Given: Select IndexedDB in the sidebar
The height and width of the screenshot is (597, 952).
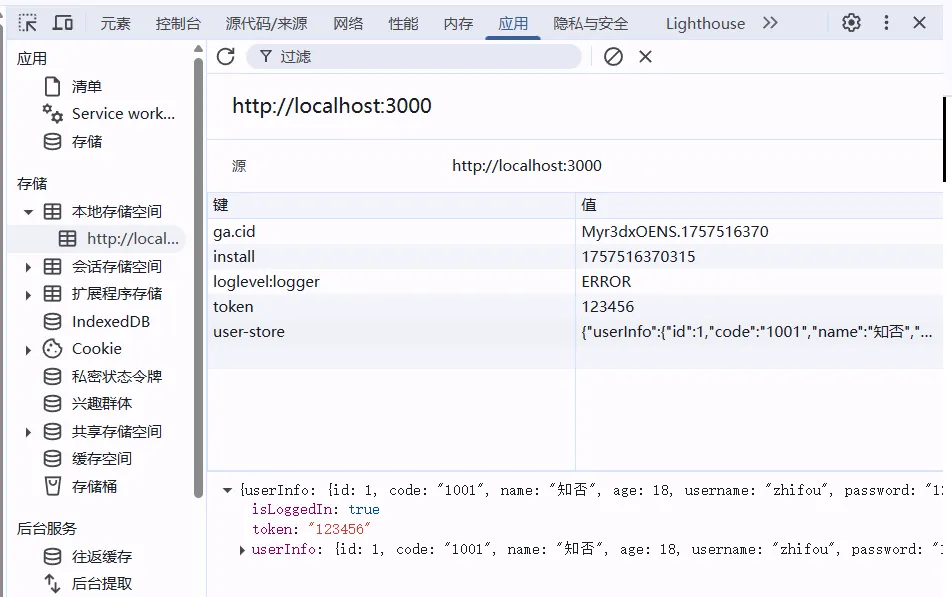Looking at the screenshot, I should (110, 322).
